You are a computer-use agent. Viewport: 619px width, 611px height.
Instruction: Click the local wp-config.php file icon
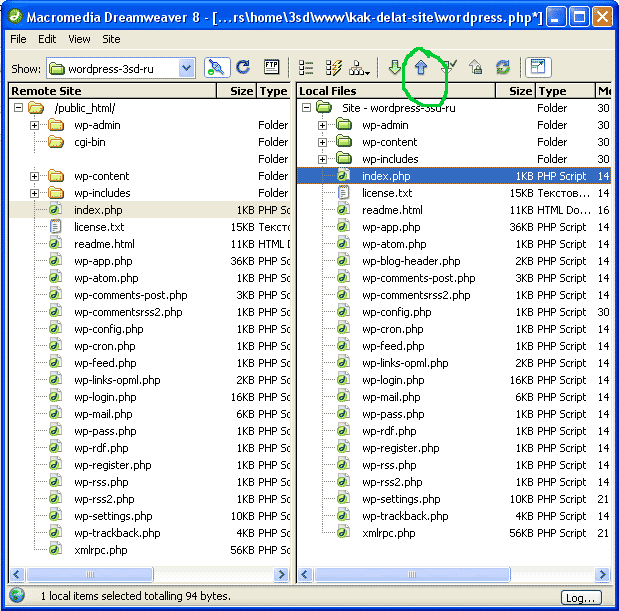[343, 311]
